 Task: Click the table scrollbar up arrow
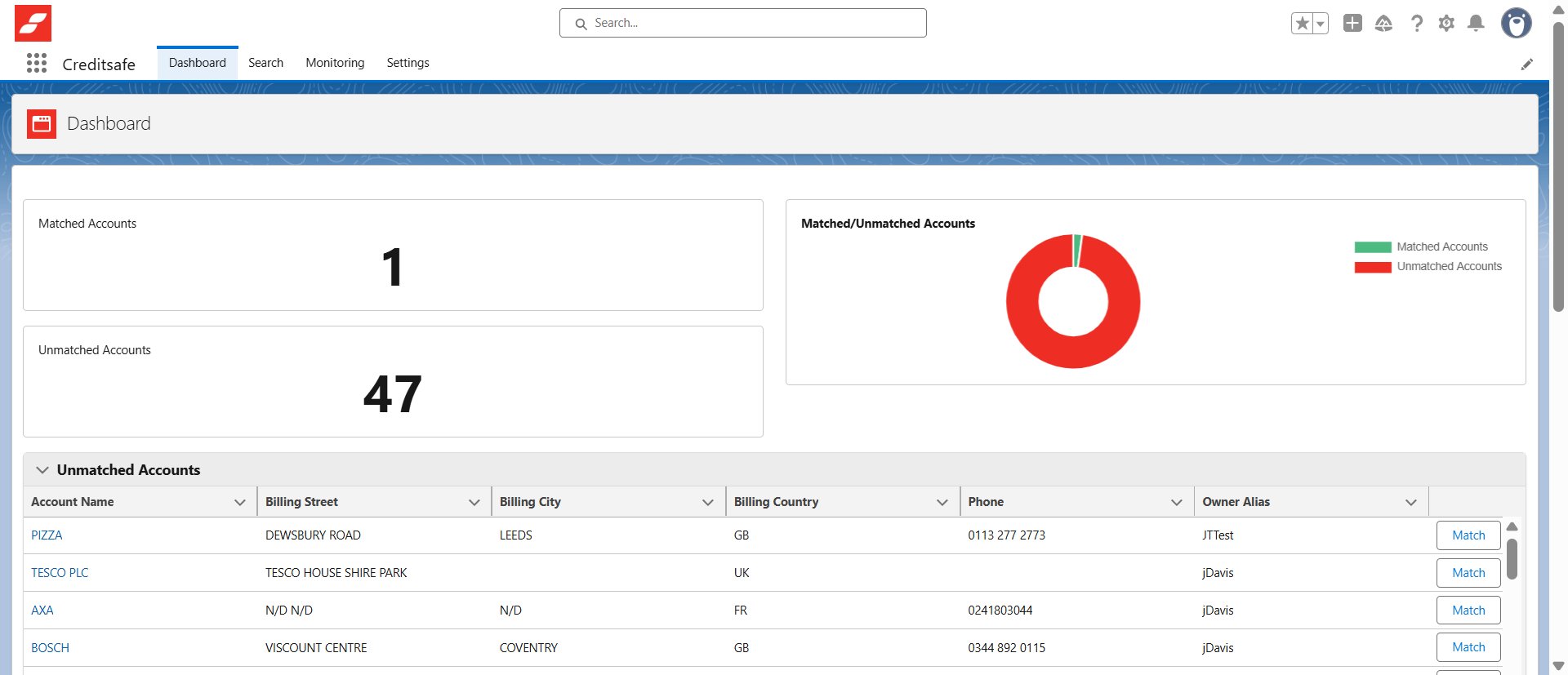click(x=1512, y=526)
